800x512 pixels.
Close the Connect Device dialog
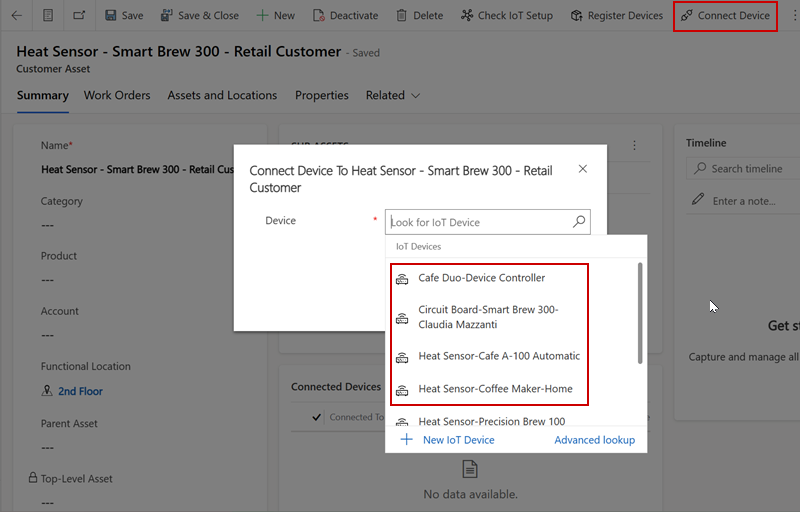(583, 169)
